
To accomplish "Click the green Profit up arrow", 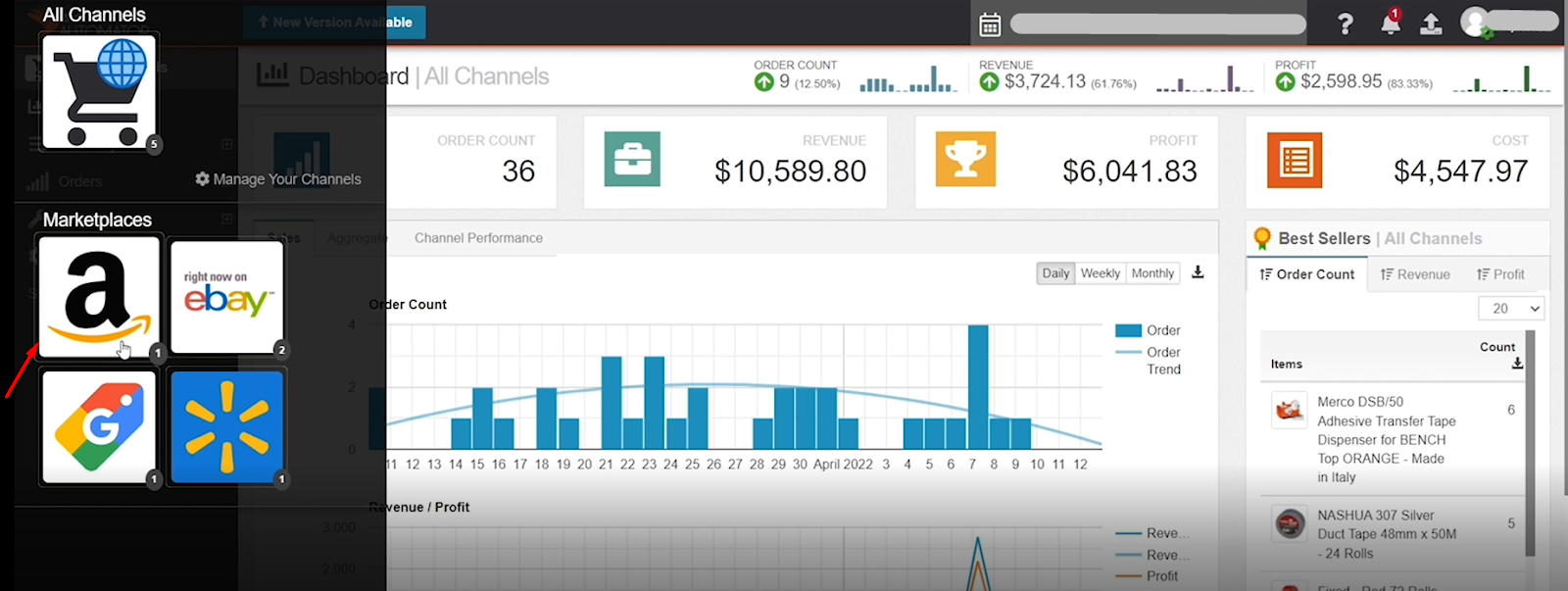I will [1285, 82].
